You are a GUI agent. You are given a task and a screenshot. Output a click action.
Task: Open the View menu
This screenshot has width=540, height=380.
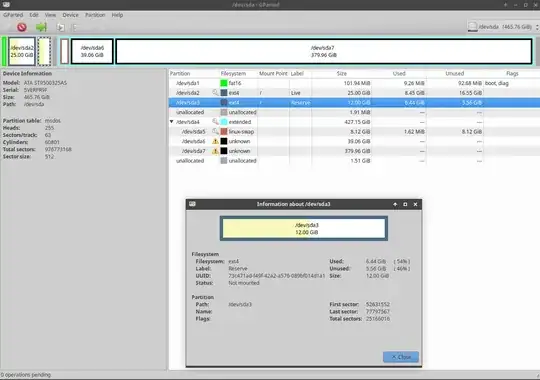[x=50, y=15]
